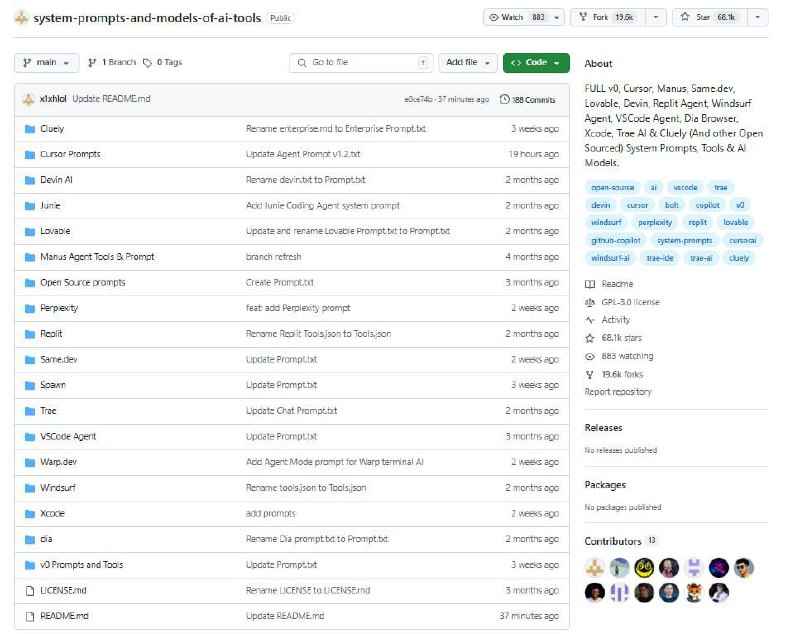This screenshot has width=800, height=634.
Task: Open the Packages section heading
Action: [x=605, y=485]
